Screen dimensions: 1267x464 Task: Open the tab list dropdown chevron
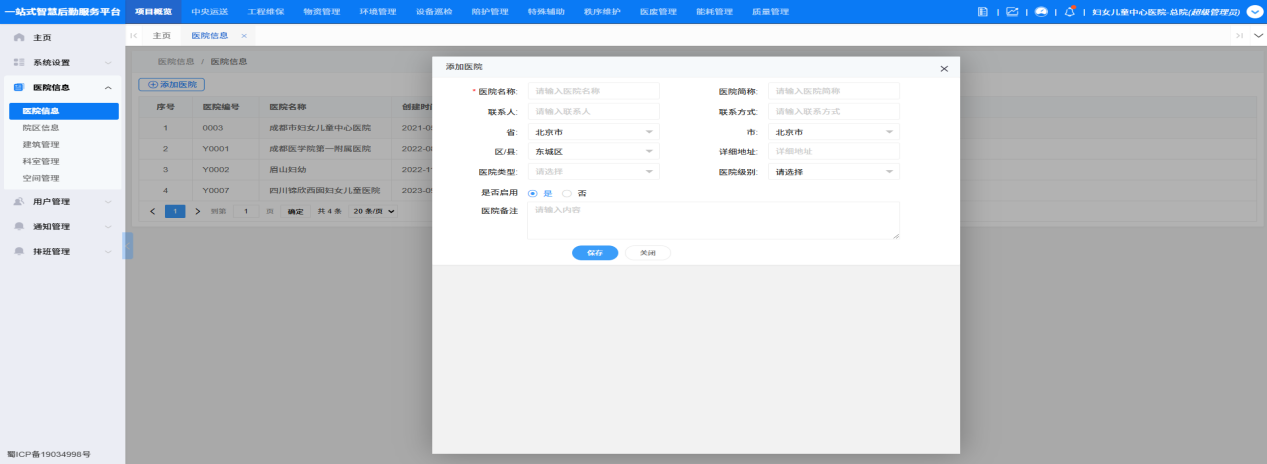1258,35
